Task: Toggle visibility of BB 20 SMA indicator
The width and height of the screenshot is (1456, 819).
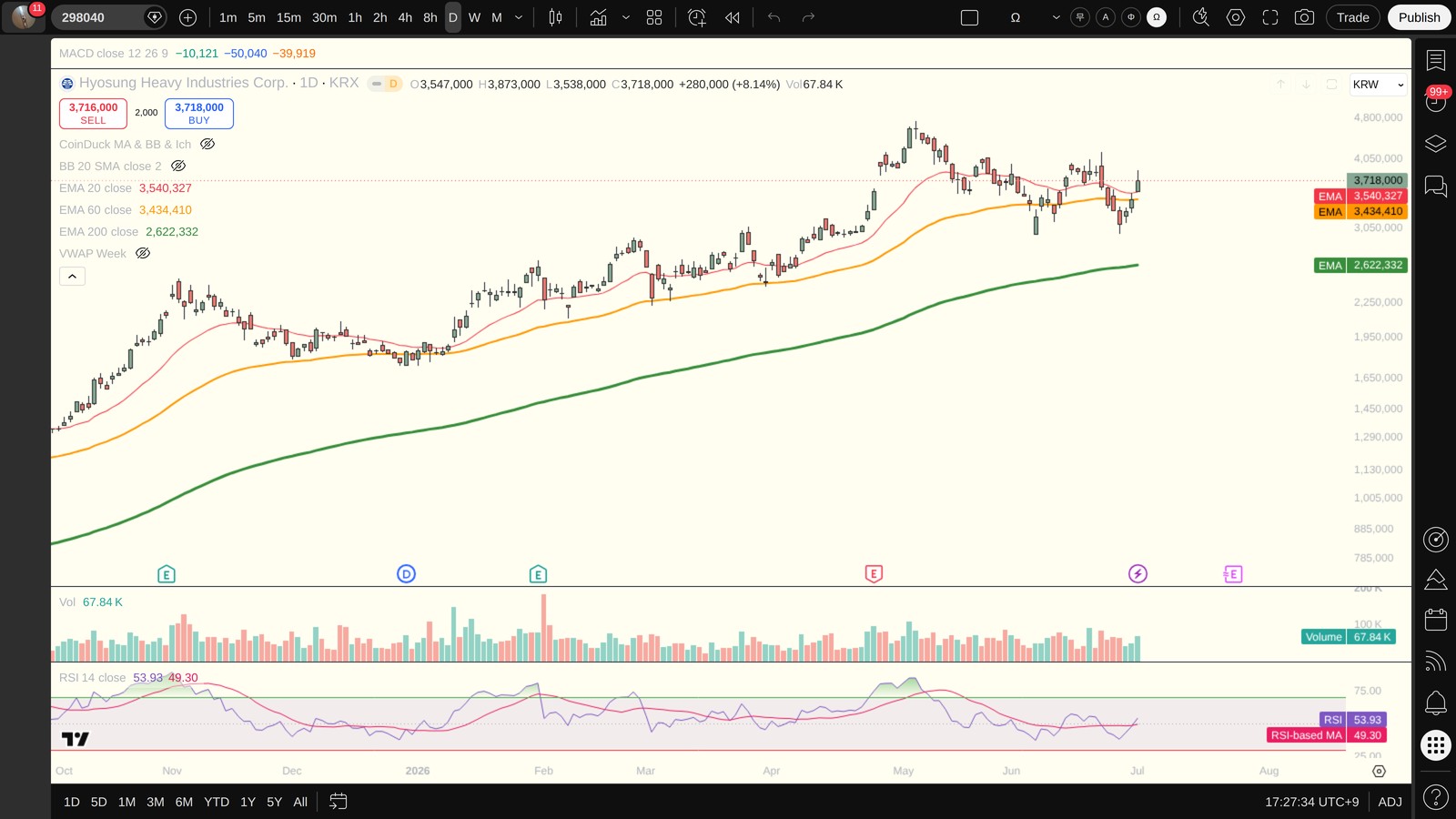Action: pos(178,166)
